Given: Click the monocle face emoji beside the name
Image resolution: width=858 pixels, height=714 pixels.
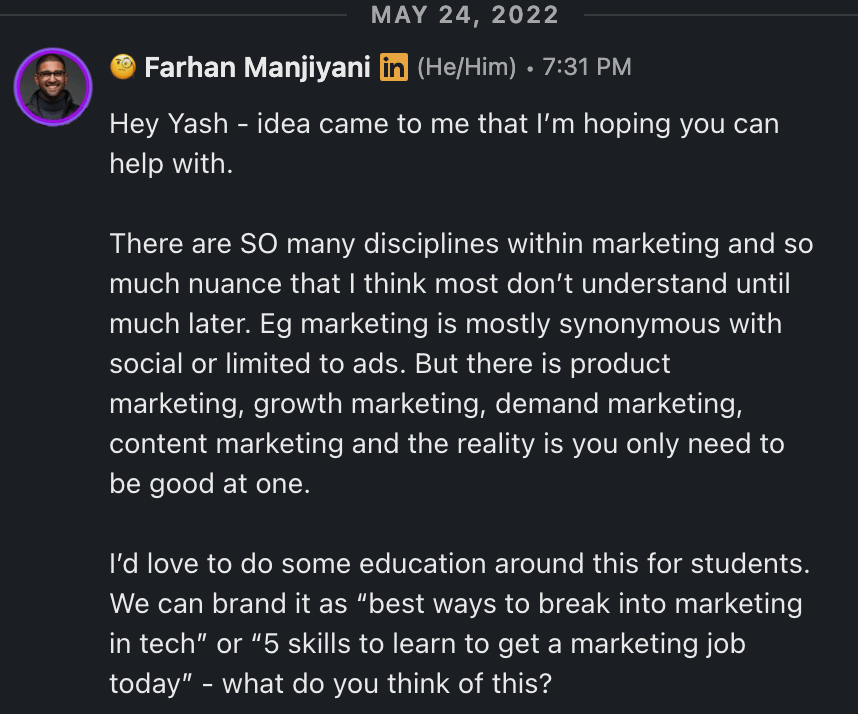Looking at the screenshot, I should coord(123,67).
